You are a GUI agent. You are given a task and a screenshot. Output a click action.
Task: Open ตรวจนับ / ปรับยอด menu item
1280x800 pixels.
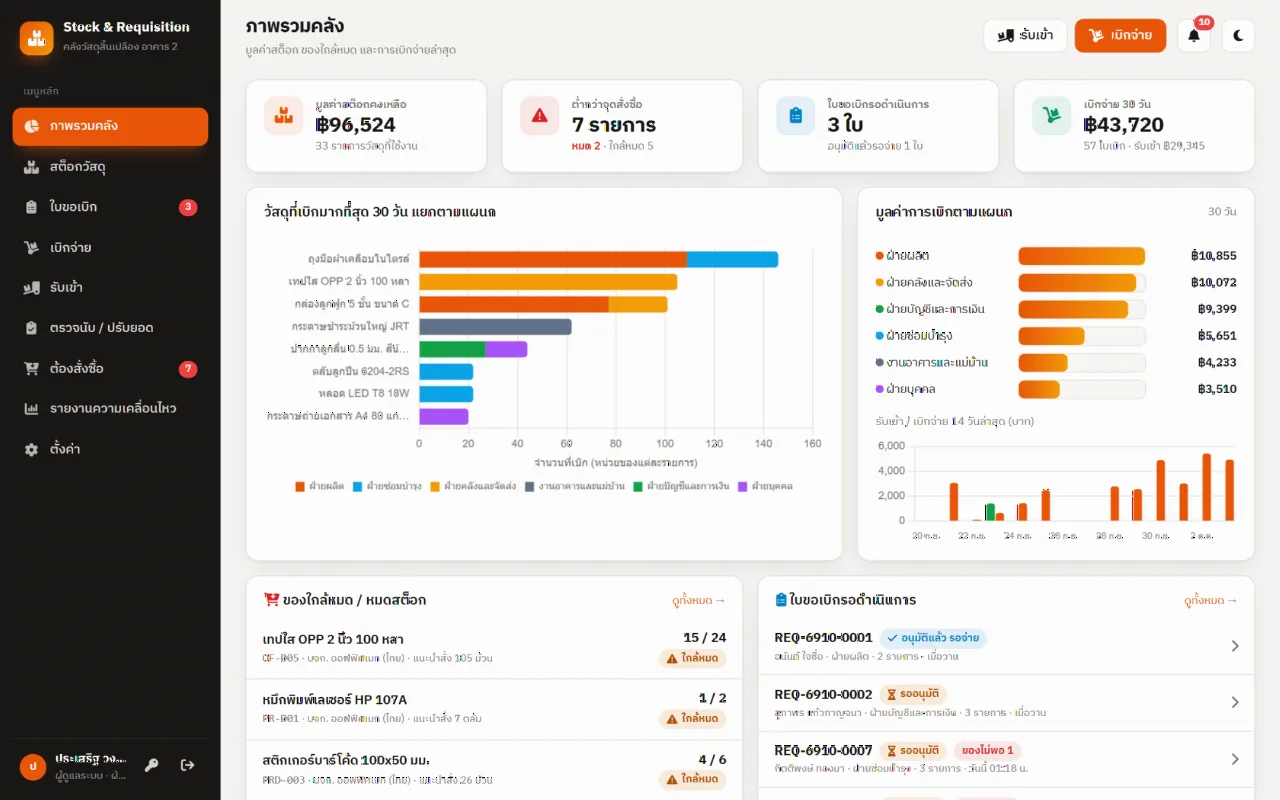point(110,328)
